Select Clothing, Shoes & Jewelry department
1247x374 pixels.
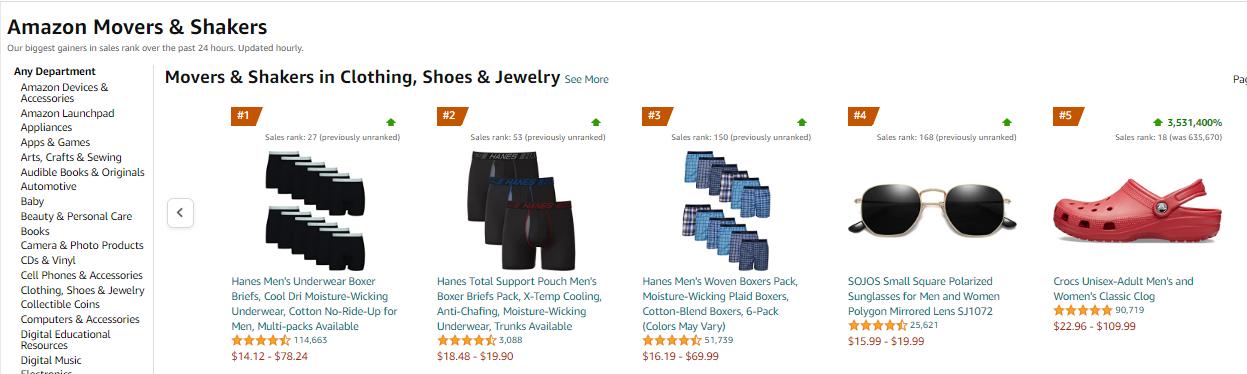(83, 290)
